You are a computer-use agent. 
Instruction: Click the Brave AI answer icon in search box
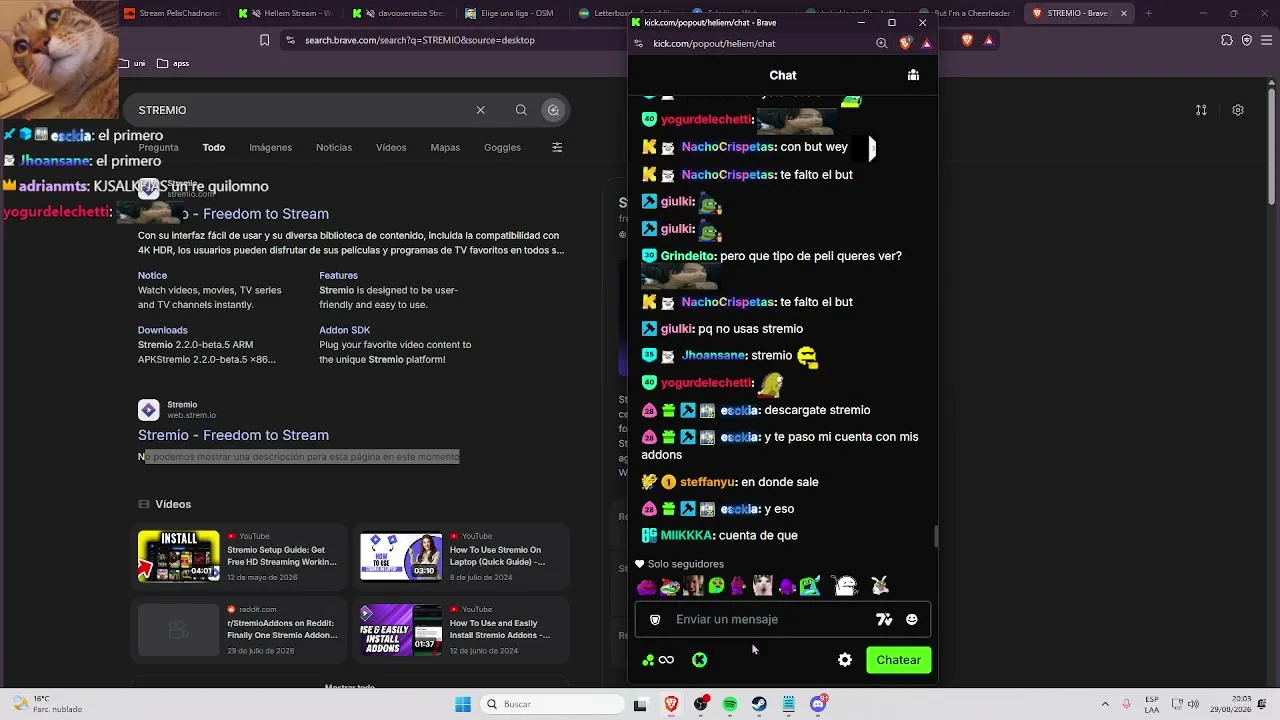click(x=553, y=110)
